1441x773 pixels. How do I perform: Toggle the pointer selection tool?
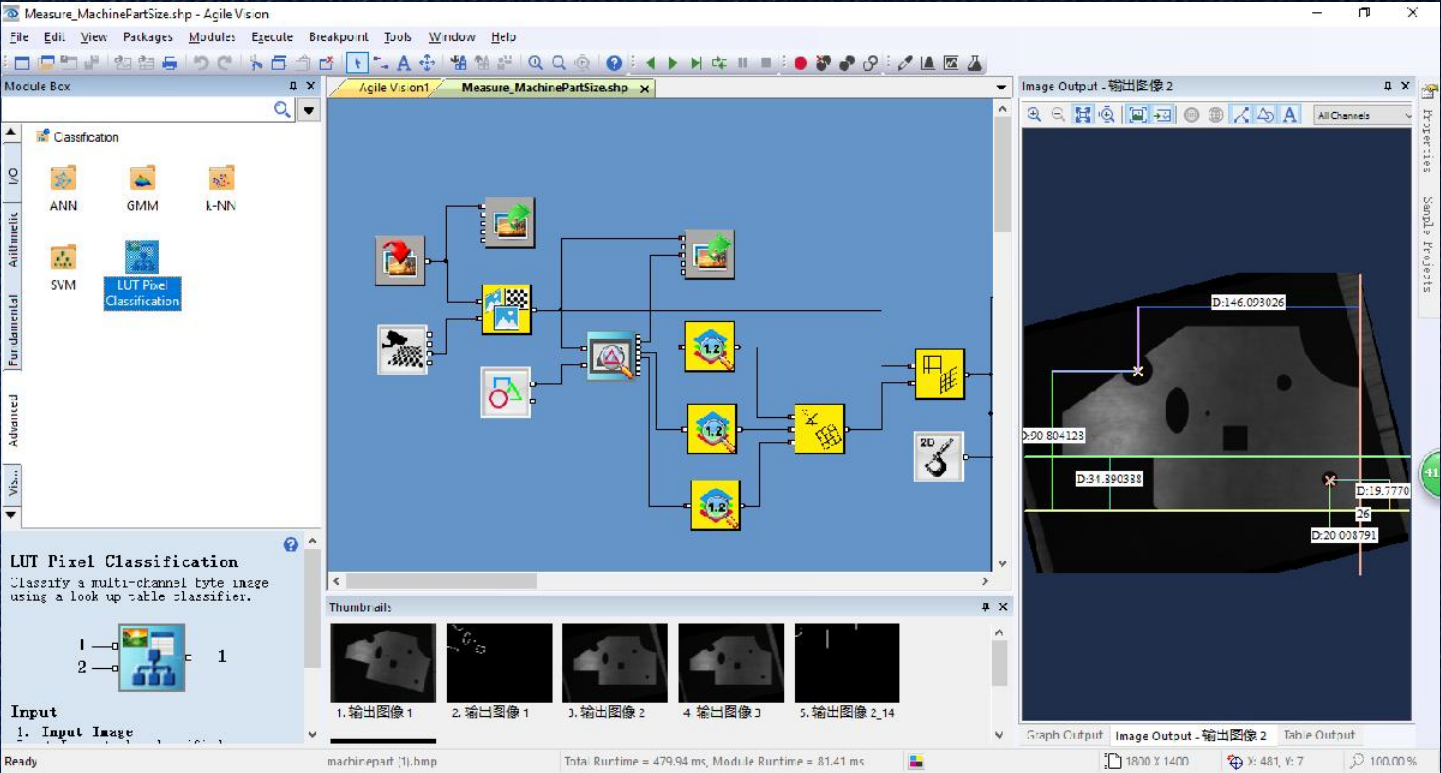[358, 63]
